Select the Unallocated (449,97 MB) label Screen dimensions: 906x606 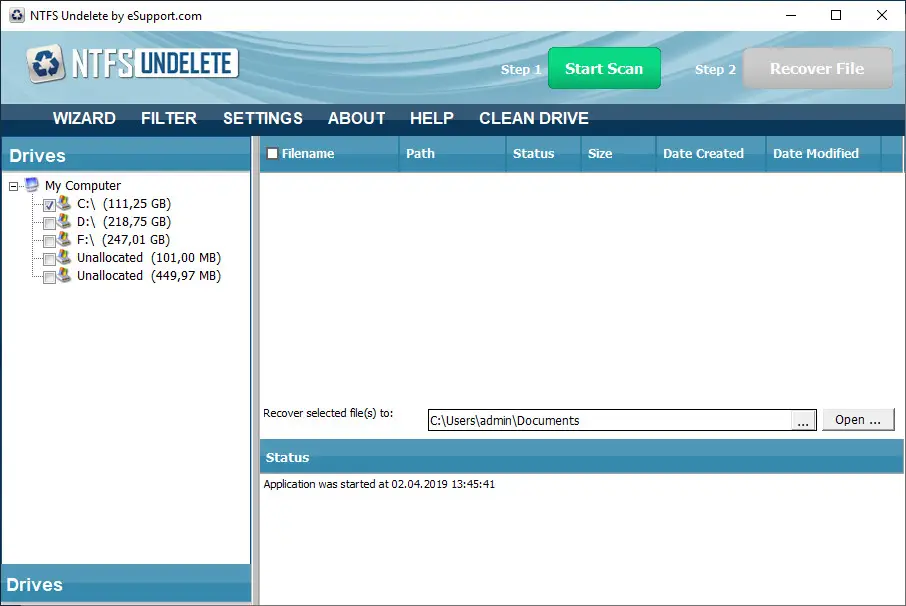(149, 275)
